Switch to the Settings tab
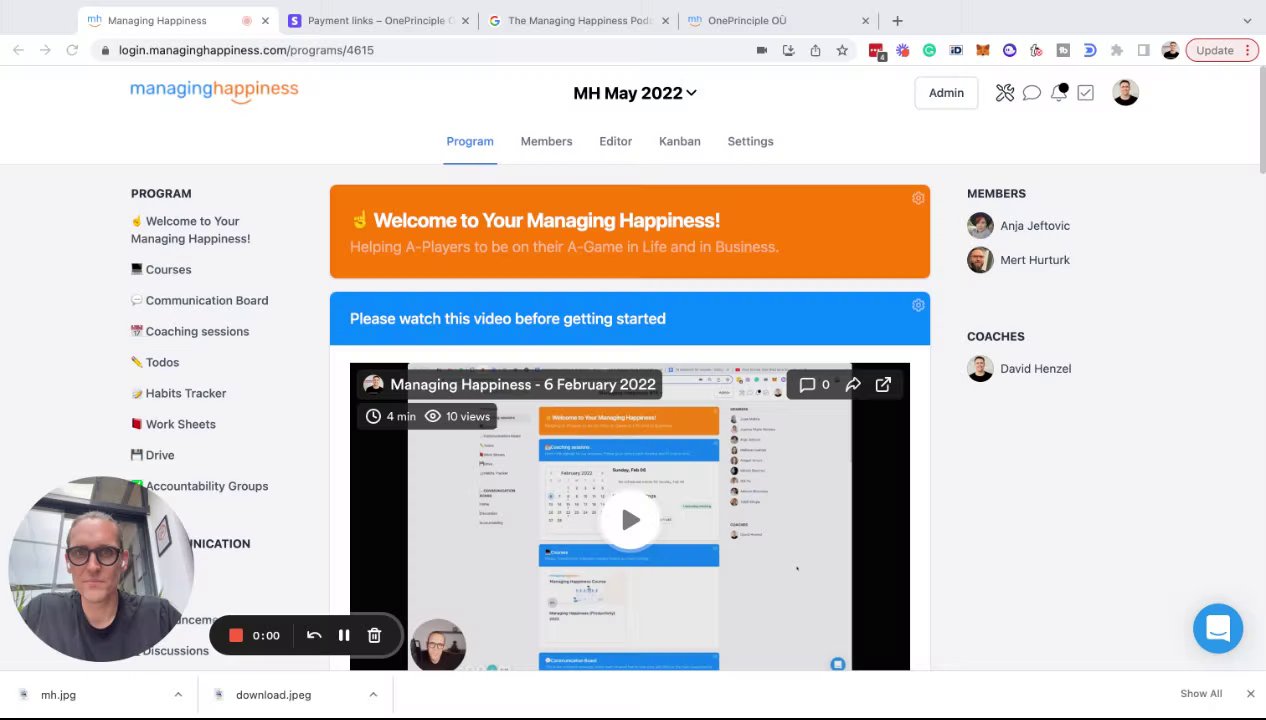The width and height of the screenshot is (1266, 720). tap(750, 141)
